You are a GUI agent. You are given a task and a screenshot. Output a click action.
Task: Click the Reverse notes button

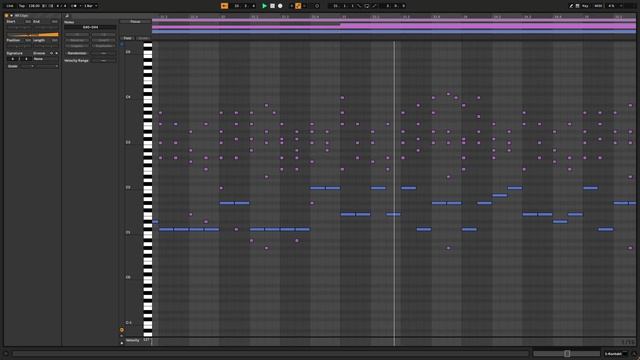[x=77, y=40]
